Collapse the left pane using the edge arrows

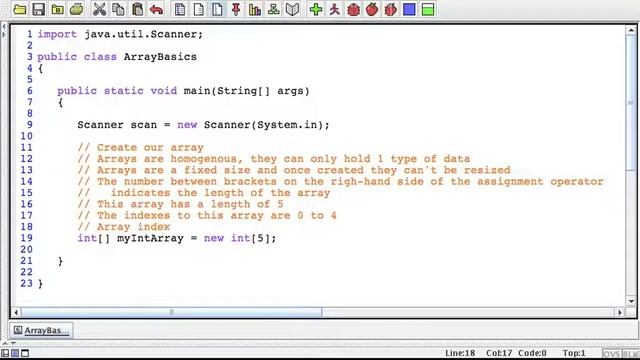coord(4,31)
